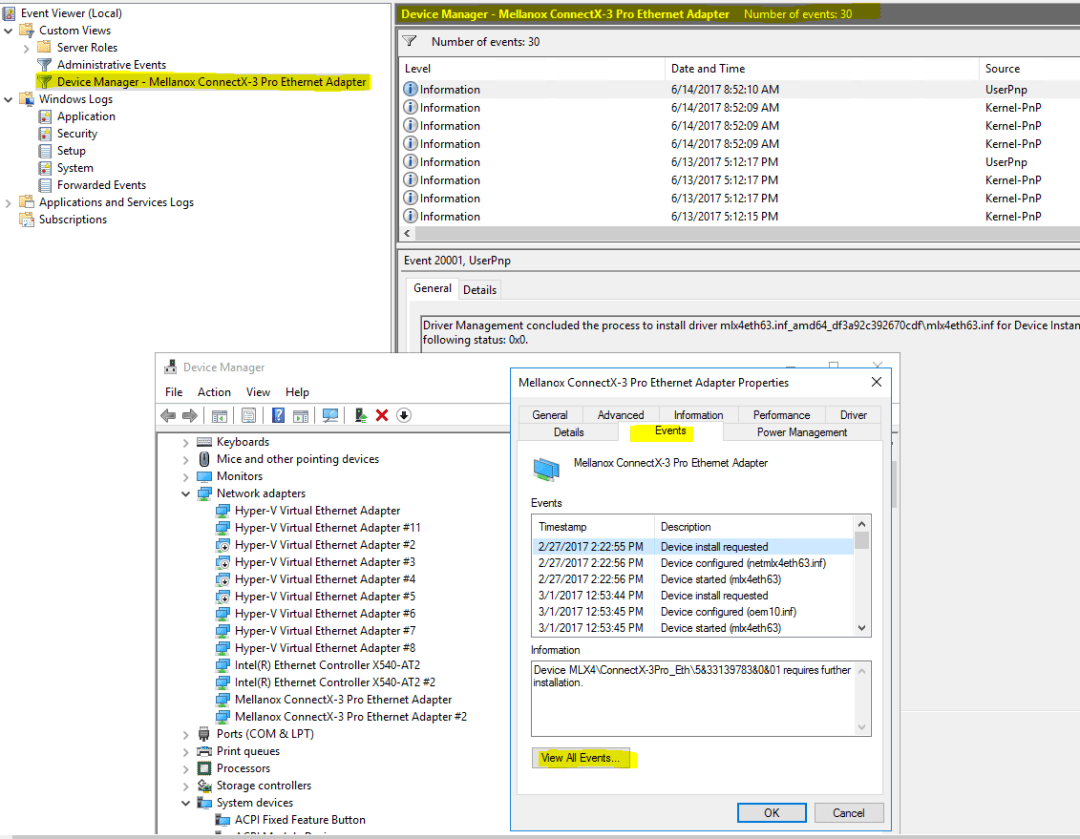
Task: Expand the Ports (COM & LPT) category
Action: pos(186,734)
